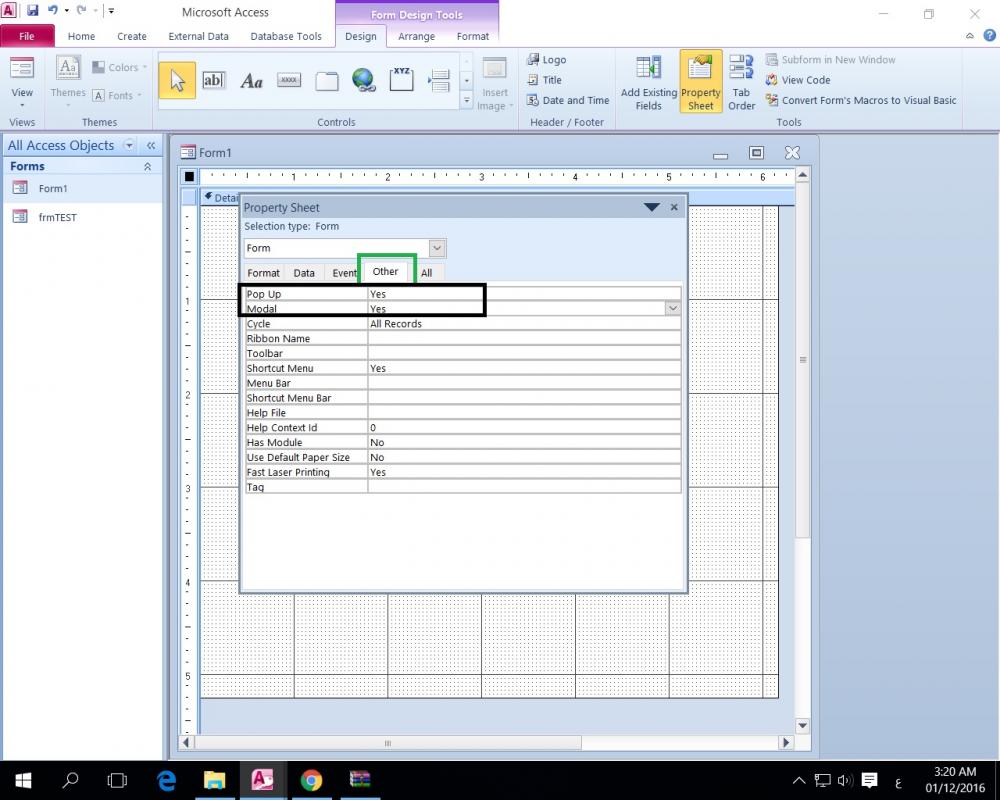This screenshot has width=1000, height=800.
Task: Collapse the navigation pane shutter
Action: point(151,145)
